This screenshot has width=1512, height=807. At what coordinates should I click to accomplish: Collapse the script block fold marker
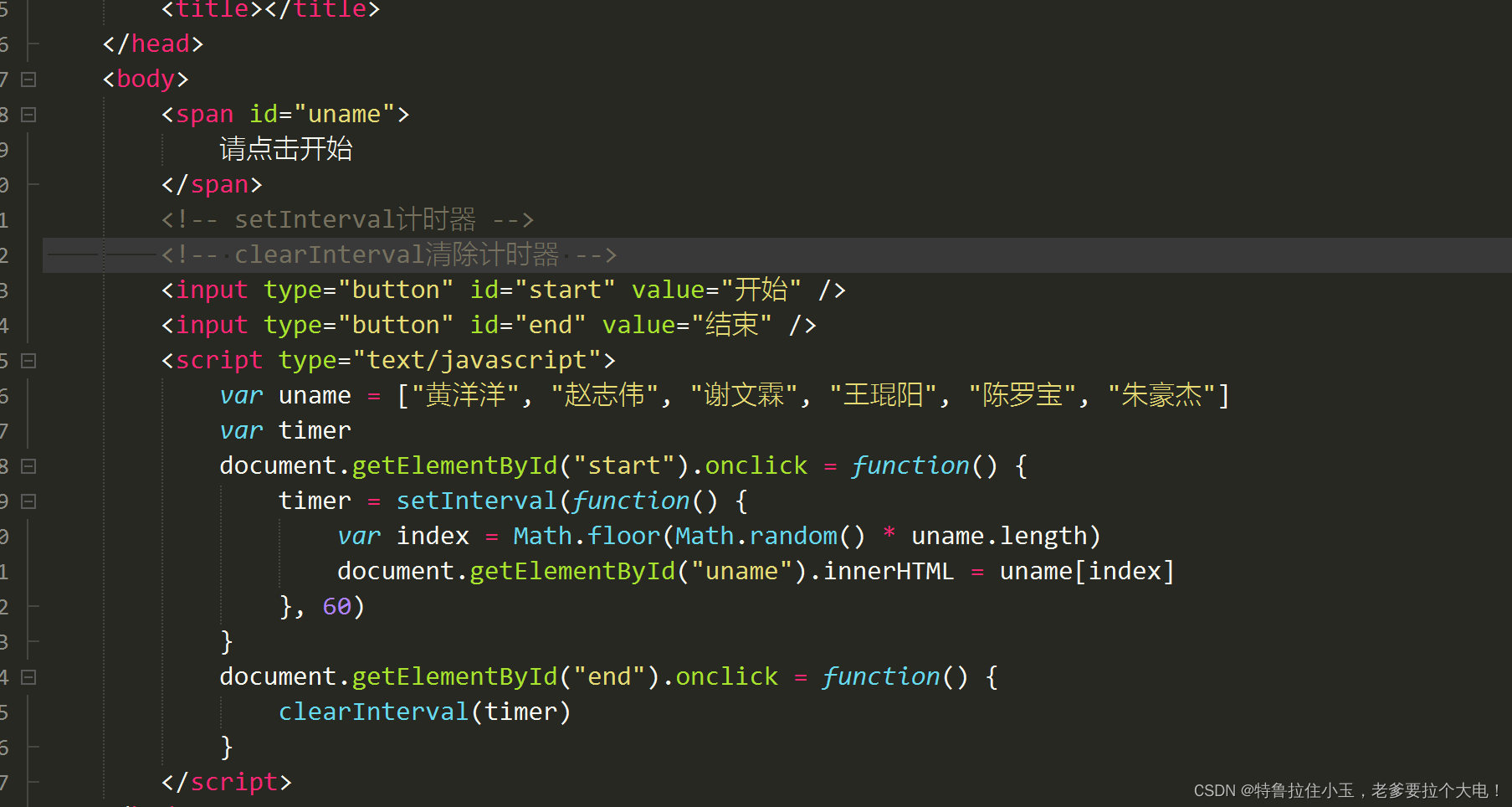tap(28, 360)
